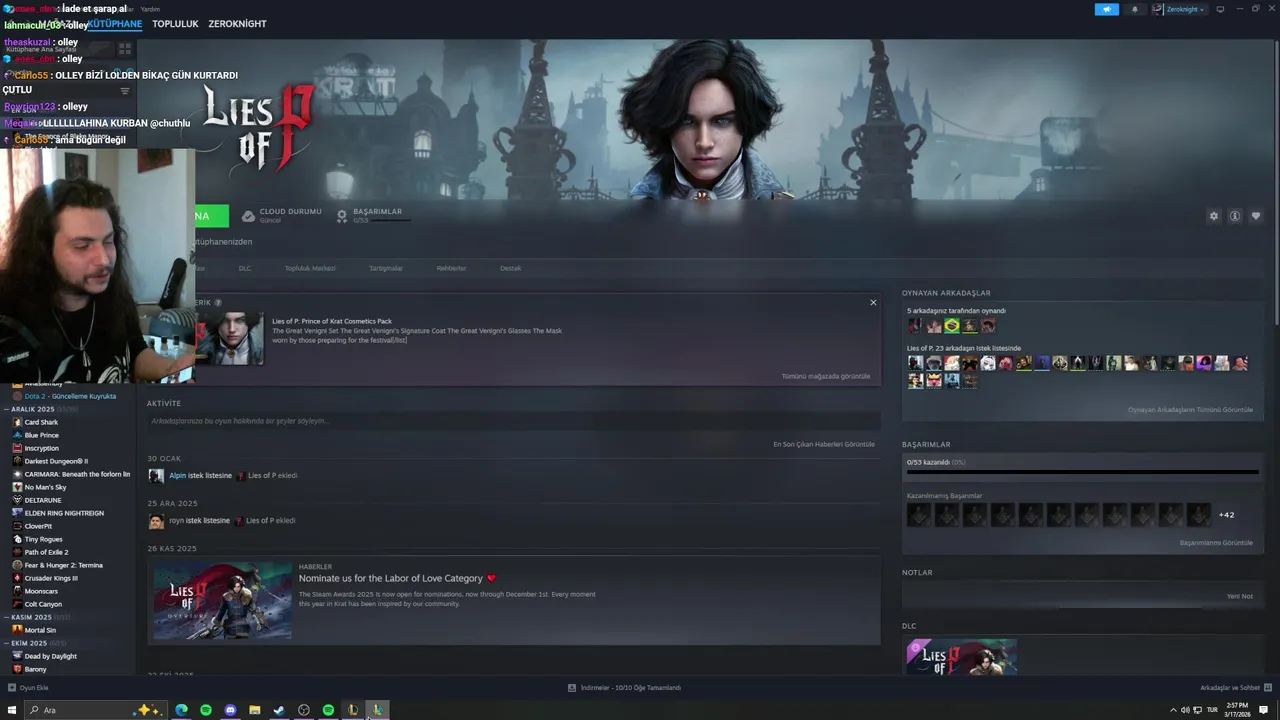Click the Steam announcements megaphone button
The width and height of the screenshot is (1280, 720).
pos(1107,9)
